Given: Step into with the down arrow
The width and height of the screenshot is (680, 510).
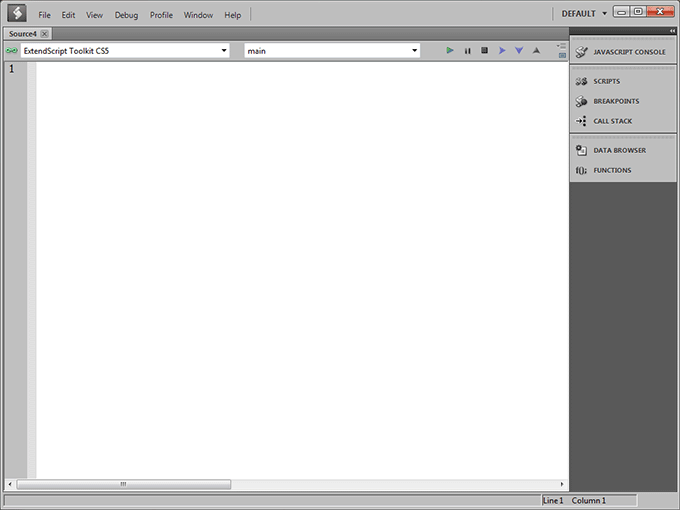Looking at the screenshot, I should point(519,51).
